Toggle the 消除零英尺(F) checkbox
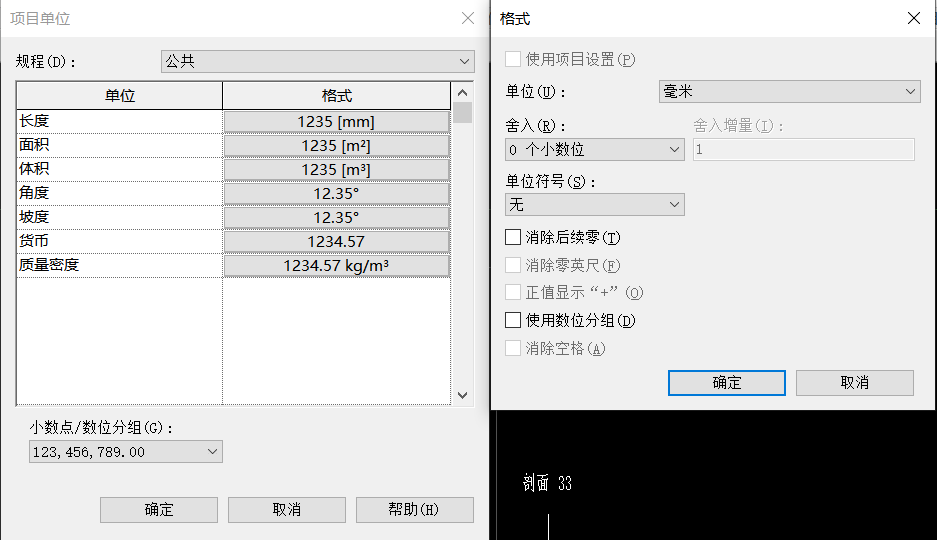Viewport: 937px width, 540px height. point(513,265)
